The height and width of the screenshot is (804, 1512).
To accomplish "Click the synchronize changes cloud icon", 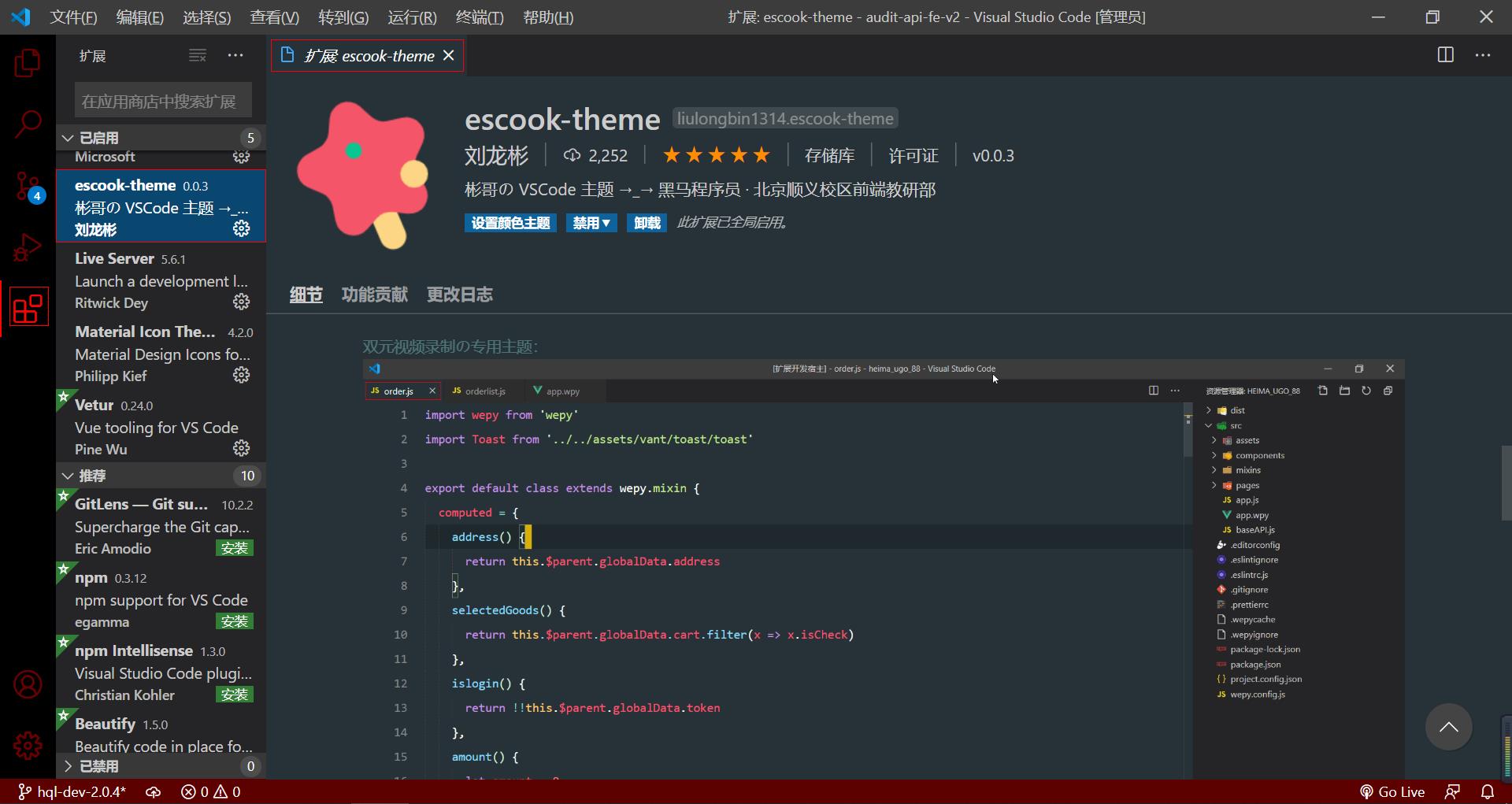I will click(x=154, y=792).
